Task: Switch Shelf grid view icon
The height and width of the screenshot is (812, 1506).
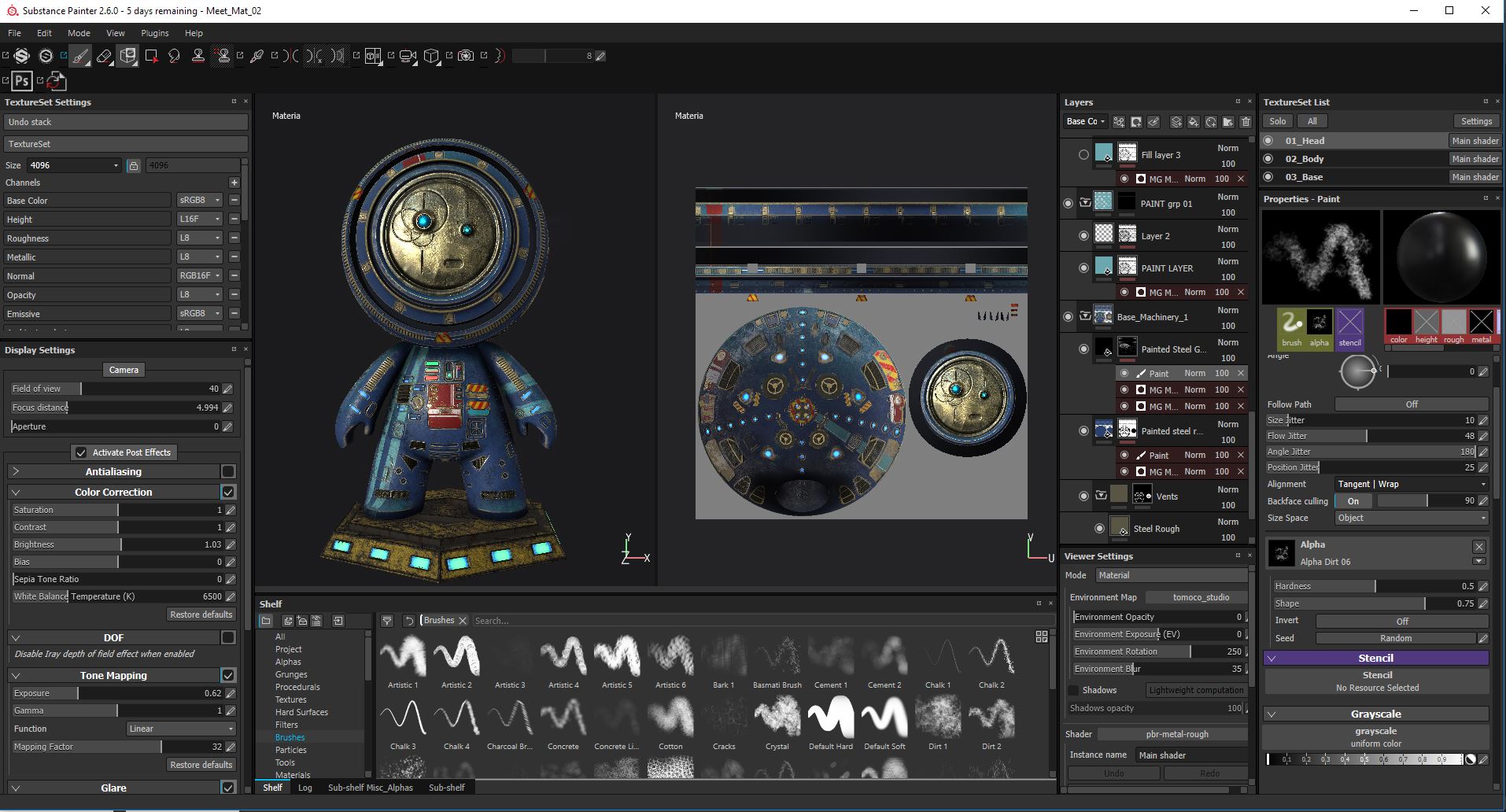Action: coord(1042,637)
